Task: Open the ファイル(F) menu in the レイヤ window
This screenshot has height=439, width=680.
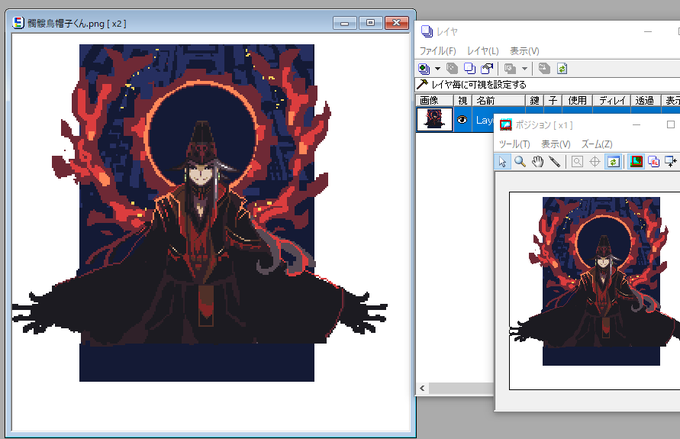Action: pyautogui.click(x=438, y=51)
